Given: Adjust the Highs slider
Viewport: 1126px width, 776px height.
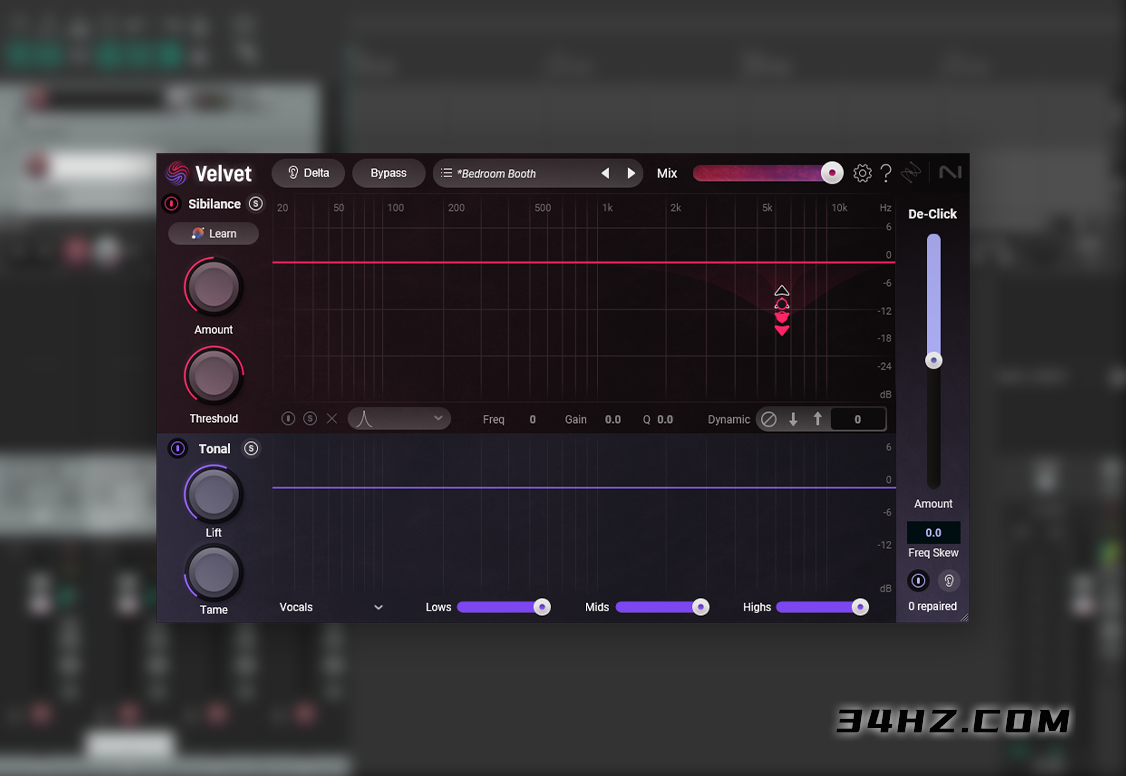Looking at the screenshot, I should (822, 607).
